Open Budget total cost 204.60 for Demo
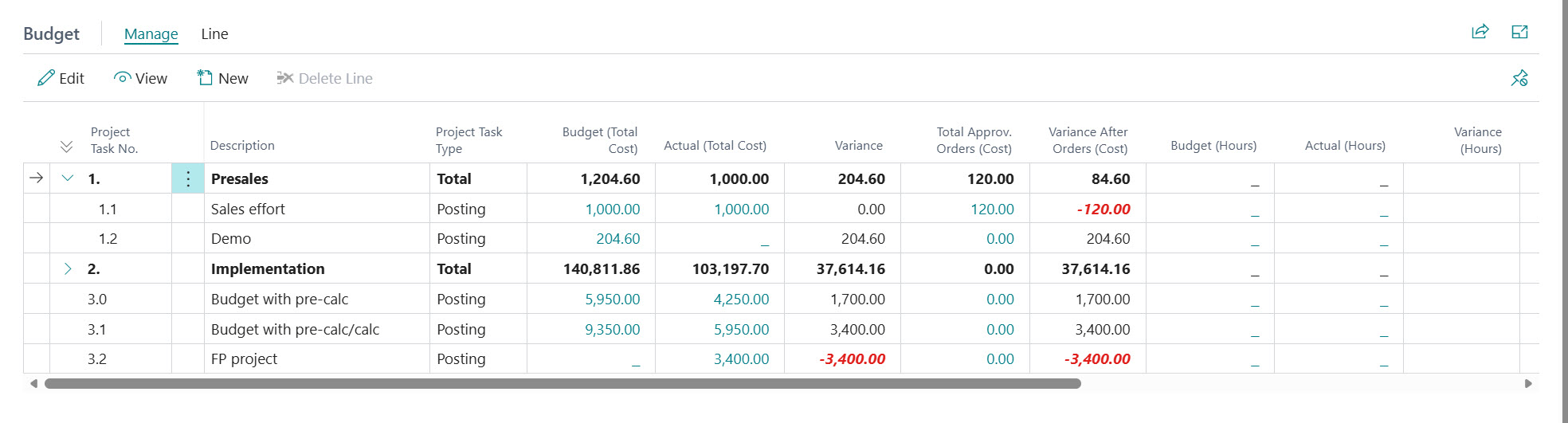 point(618,238)
